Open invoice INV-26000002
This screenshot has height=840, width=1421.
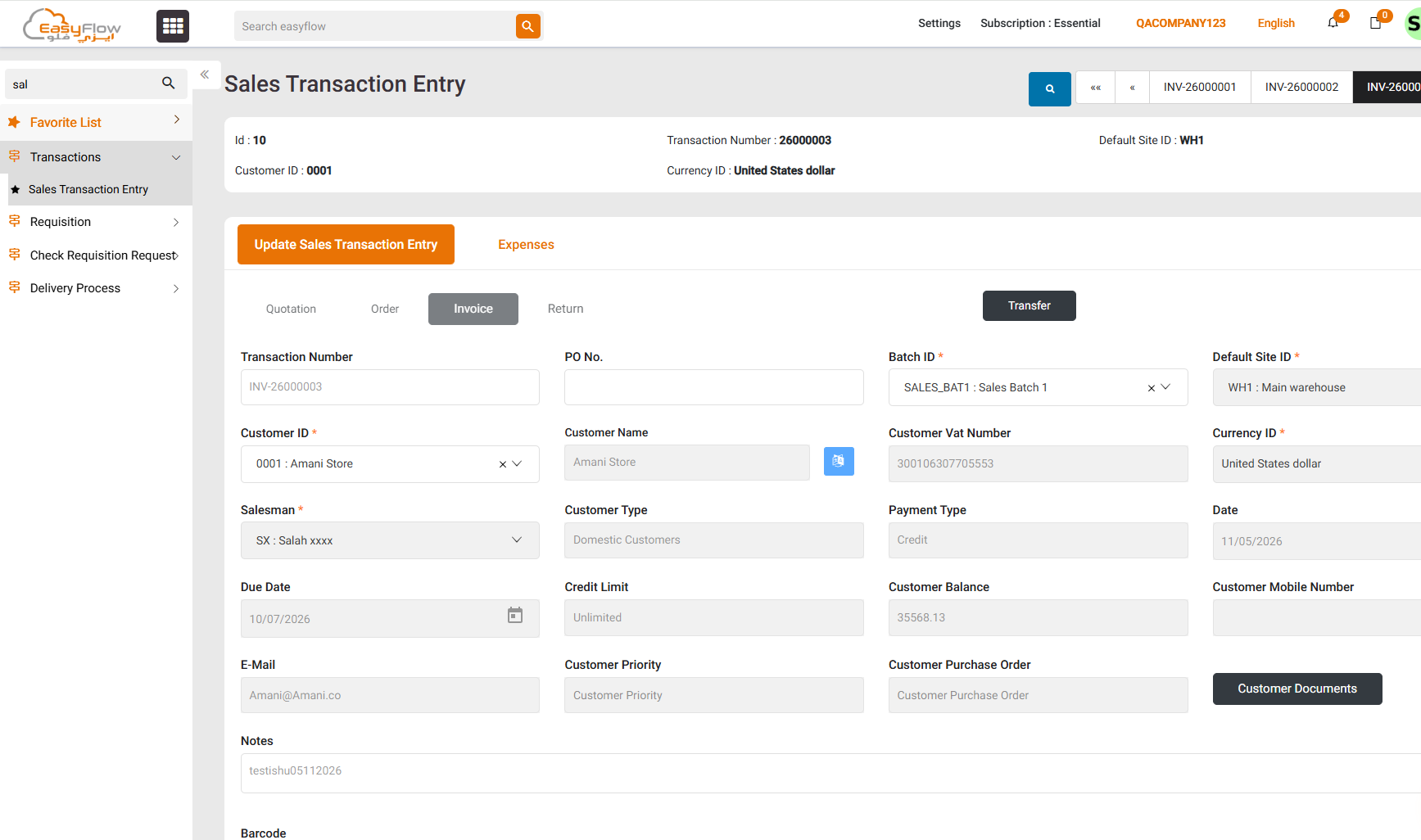click(x=1301, y=88)
